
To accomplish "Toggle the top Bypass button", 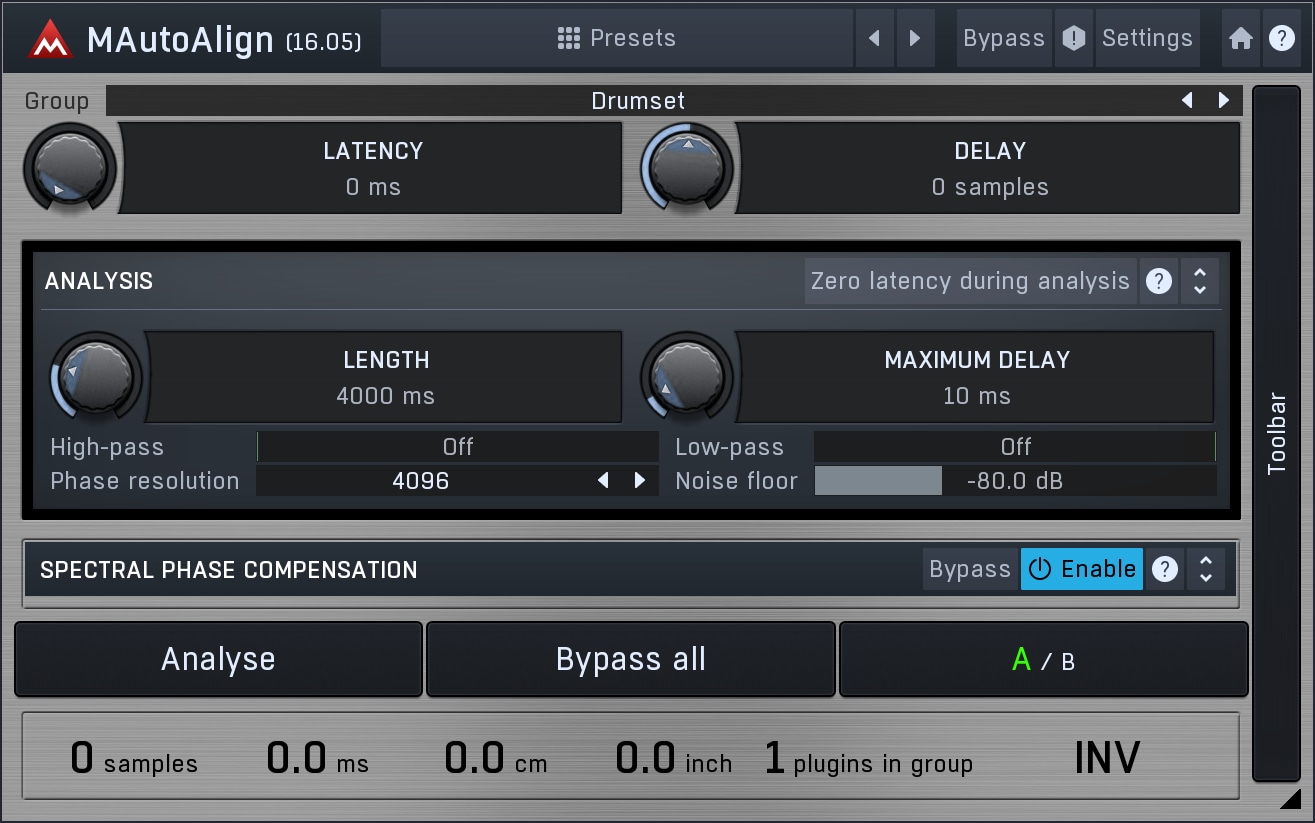I will [1004, 38].
